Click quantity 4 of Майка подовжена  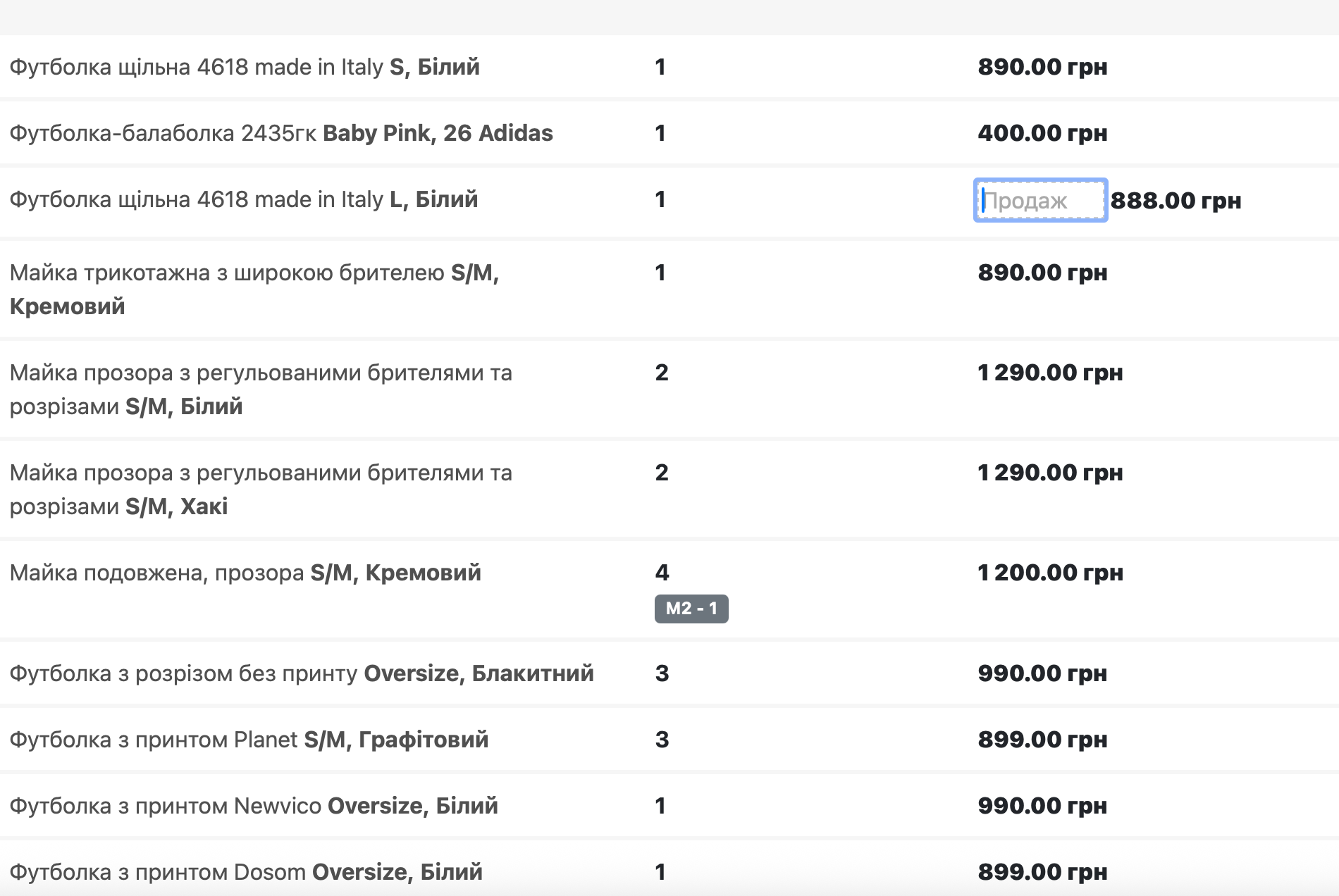(x=662, y=573)
